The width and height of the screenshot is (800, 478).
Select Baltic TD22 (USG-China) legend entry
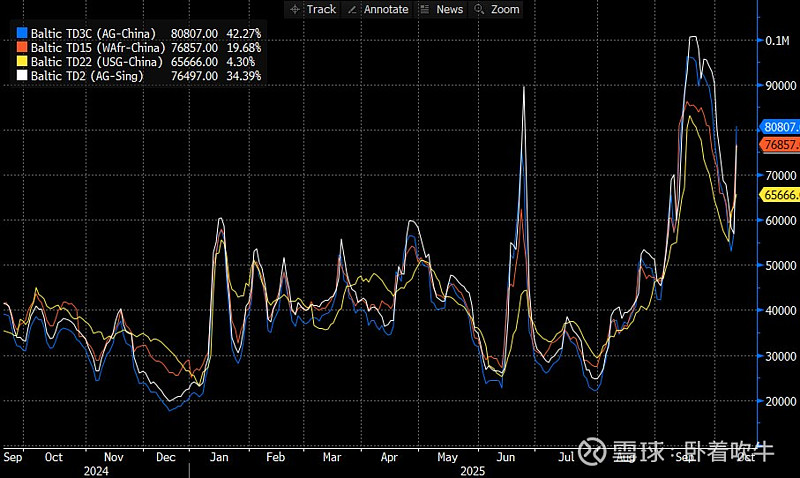coord(97,62)
